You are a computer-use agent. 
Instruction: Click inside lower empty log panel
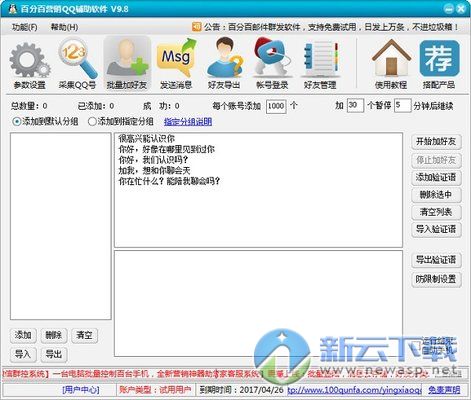(258, 304)
